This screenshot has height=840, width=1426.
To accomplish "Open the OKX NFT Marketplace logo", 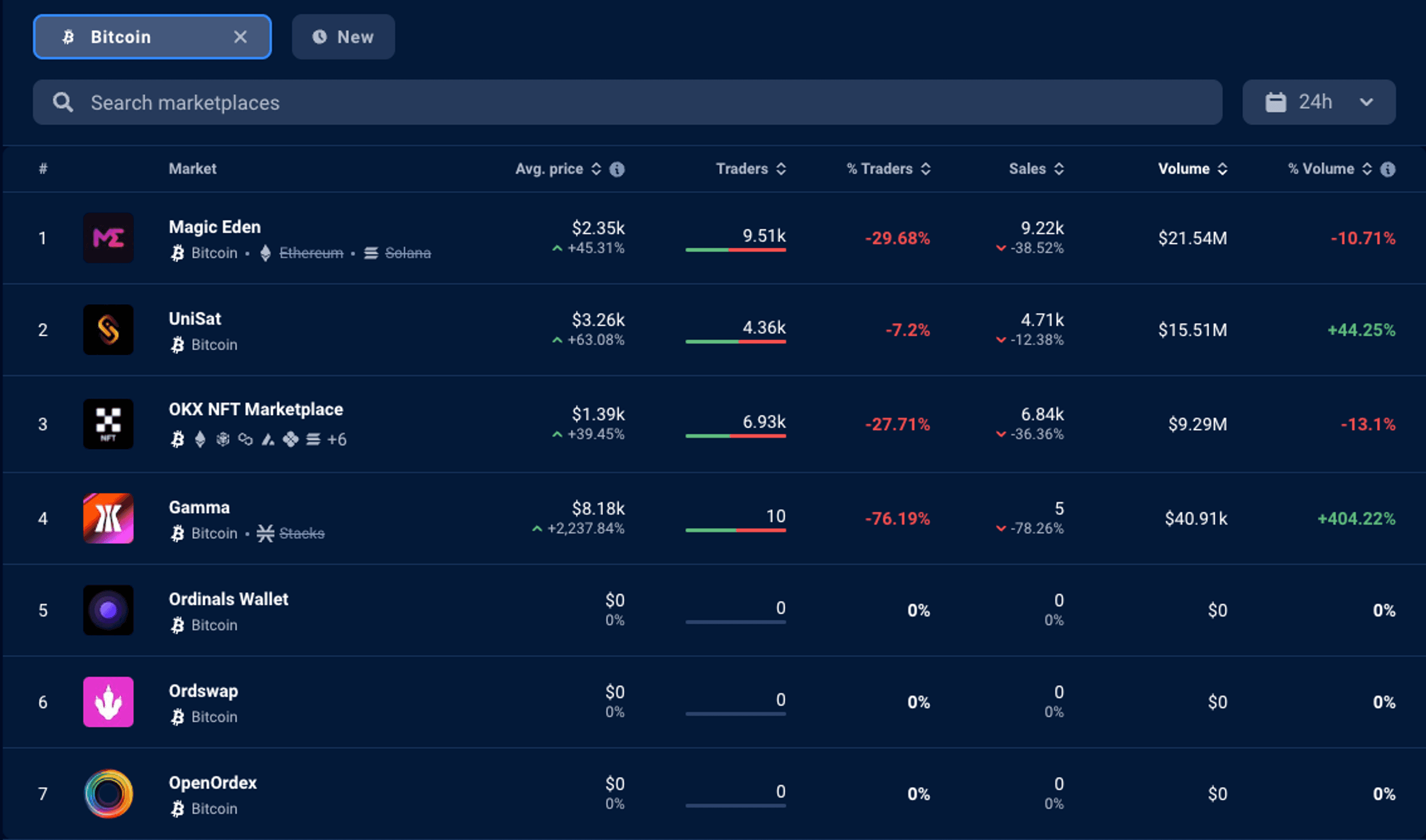I will point(108,424).
